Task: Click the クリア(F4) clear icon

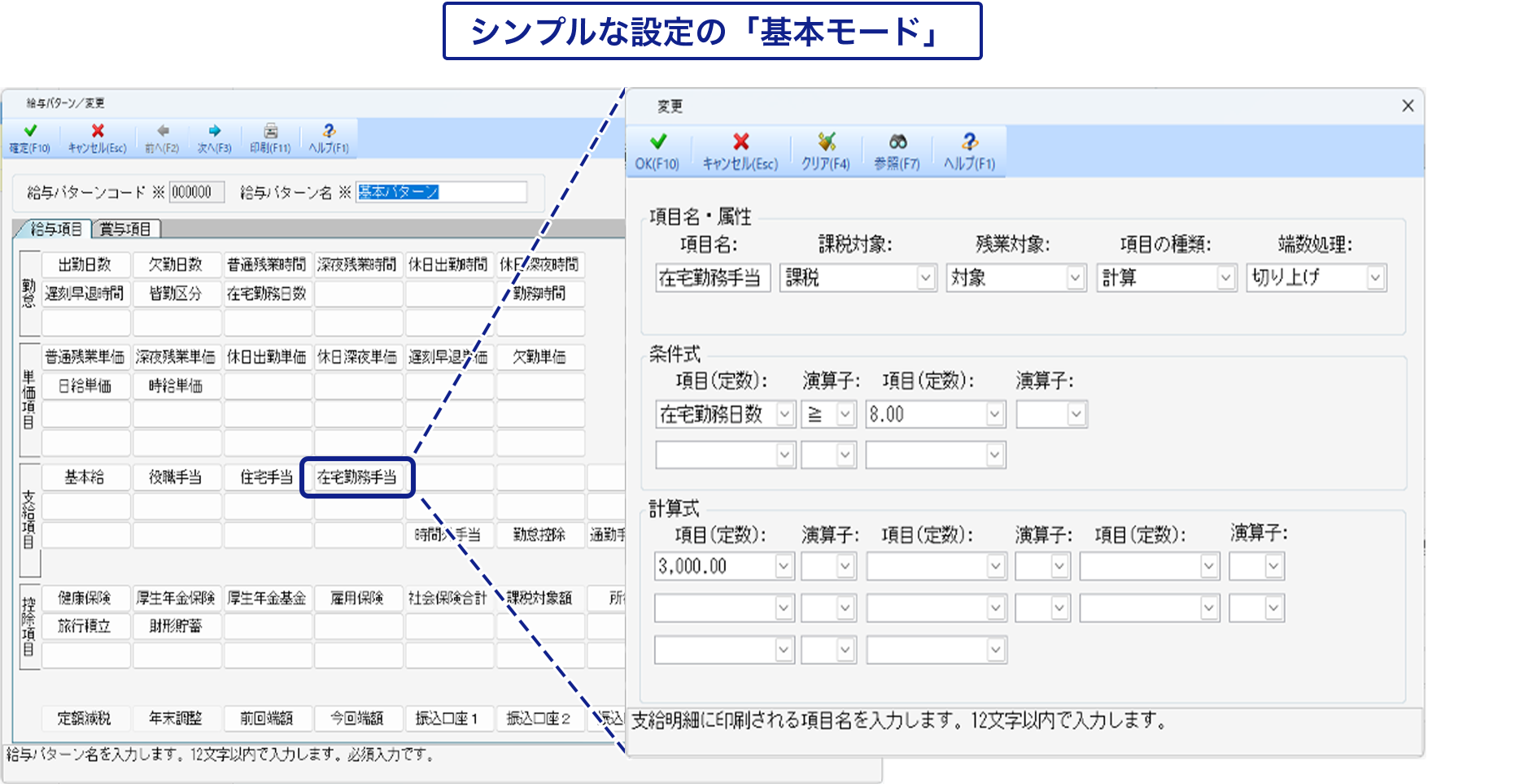Action: click(x=826, y=148)
